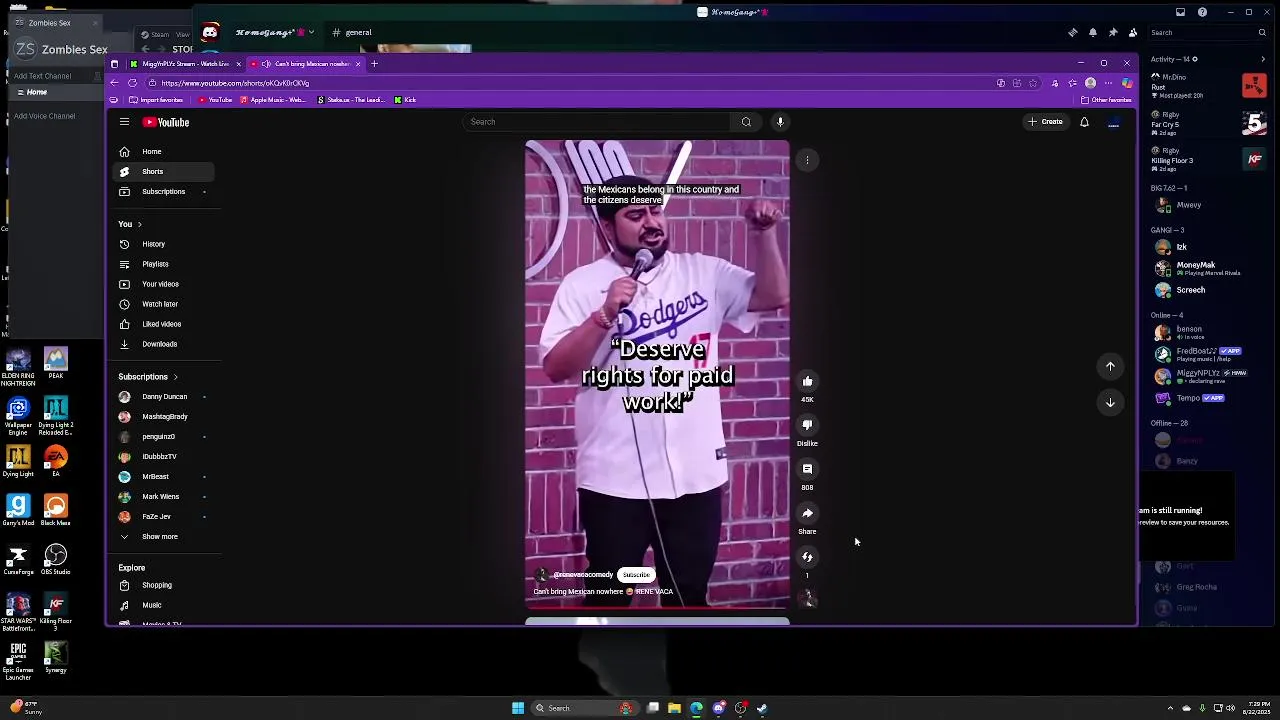Viewport: 1280px width, 720px height.
Task: Open History in YouTube sidebar
Action: point(161,244)
